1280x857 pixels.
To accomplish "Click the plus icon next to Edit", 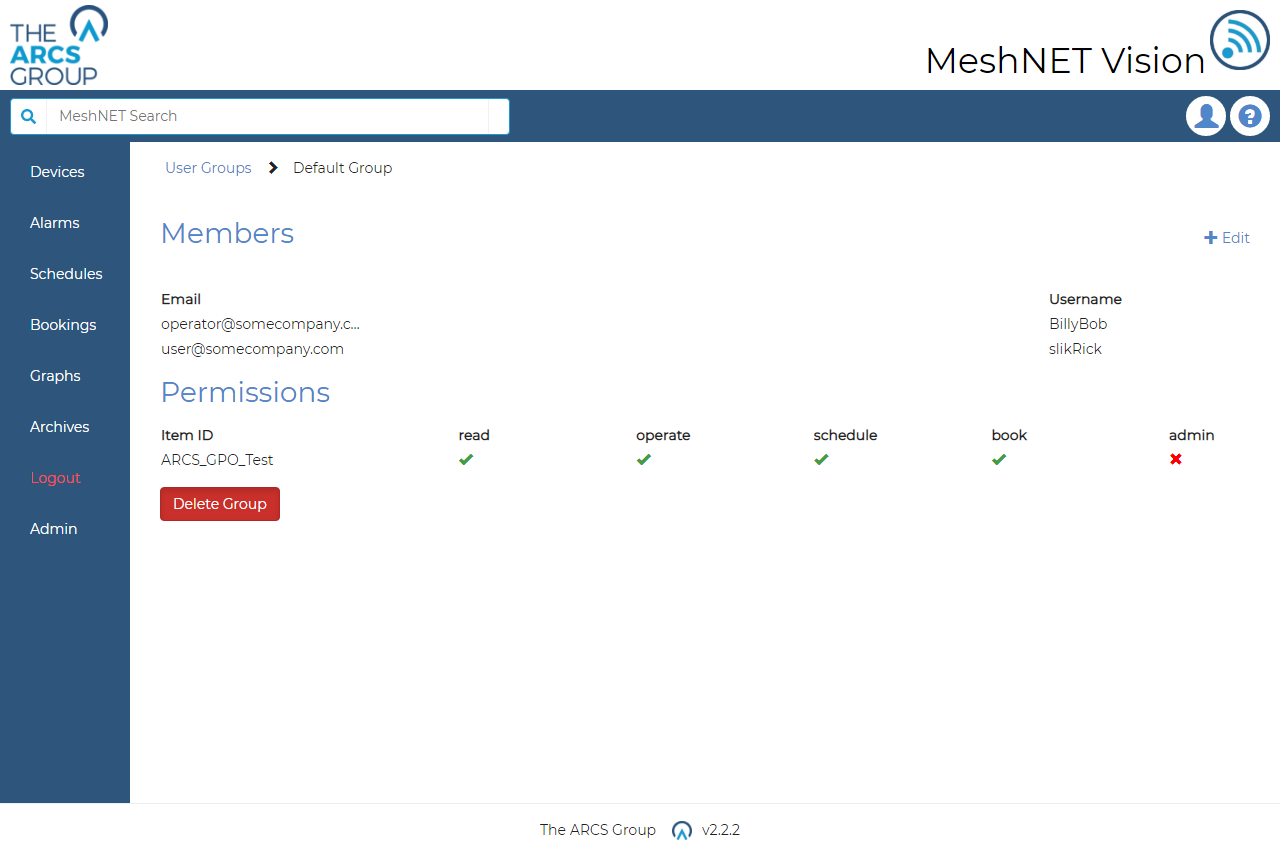I will point(1209,238).
